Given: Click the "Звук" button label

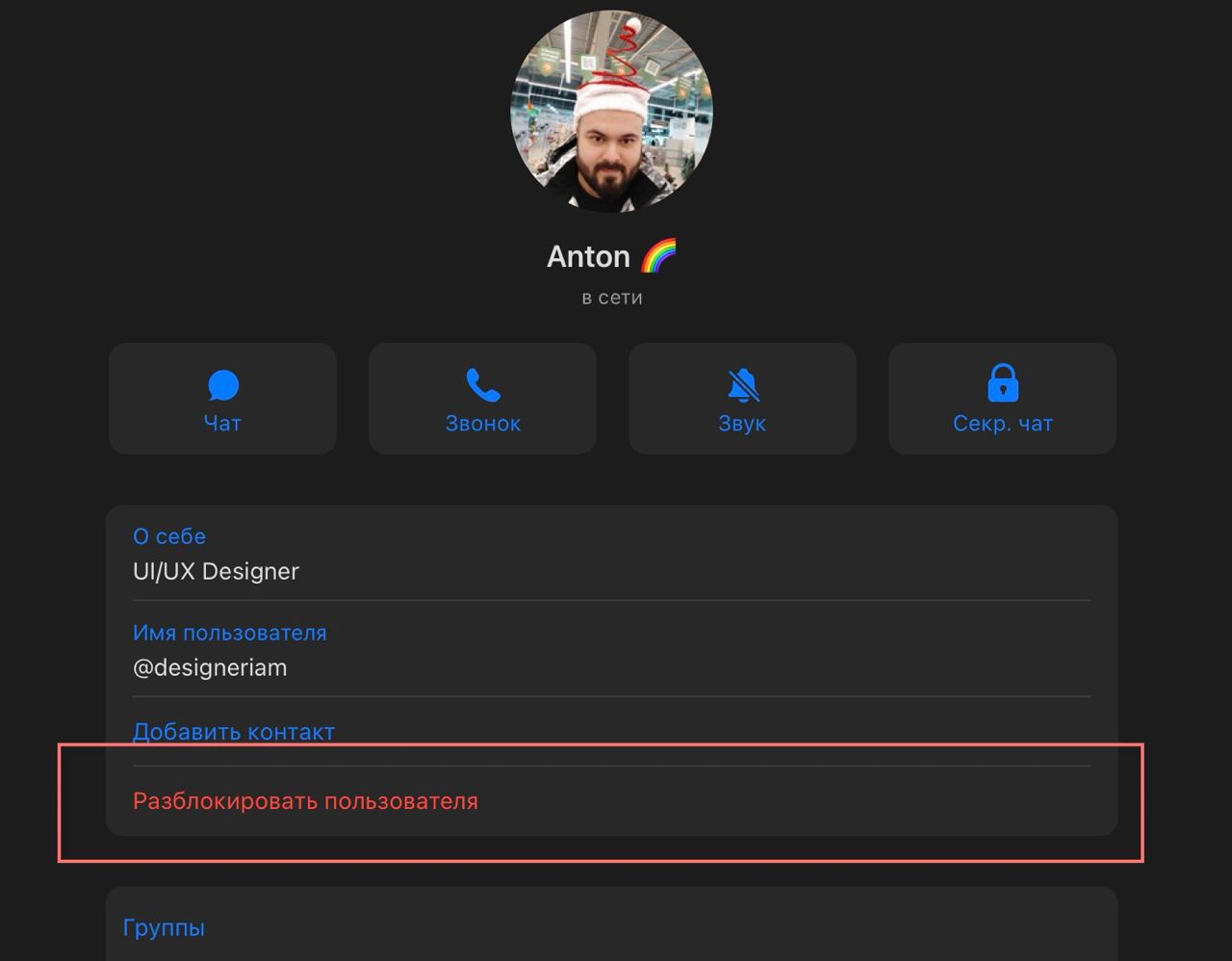Looking at the screenshot, I should pyautogui.click(x=742, y=424).
